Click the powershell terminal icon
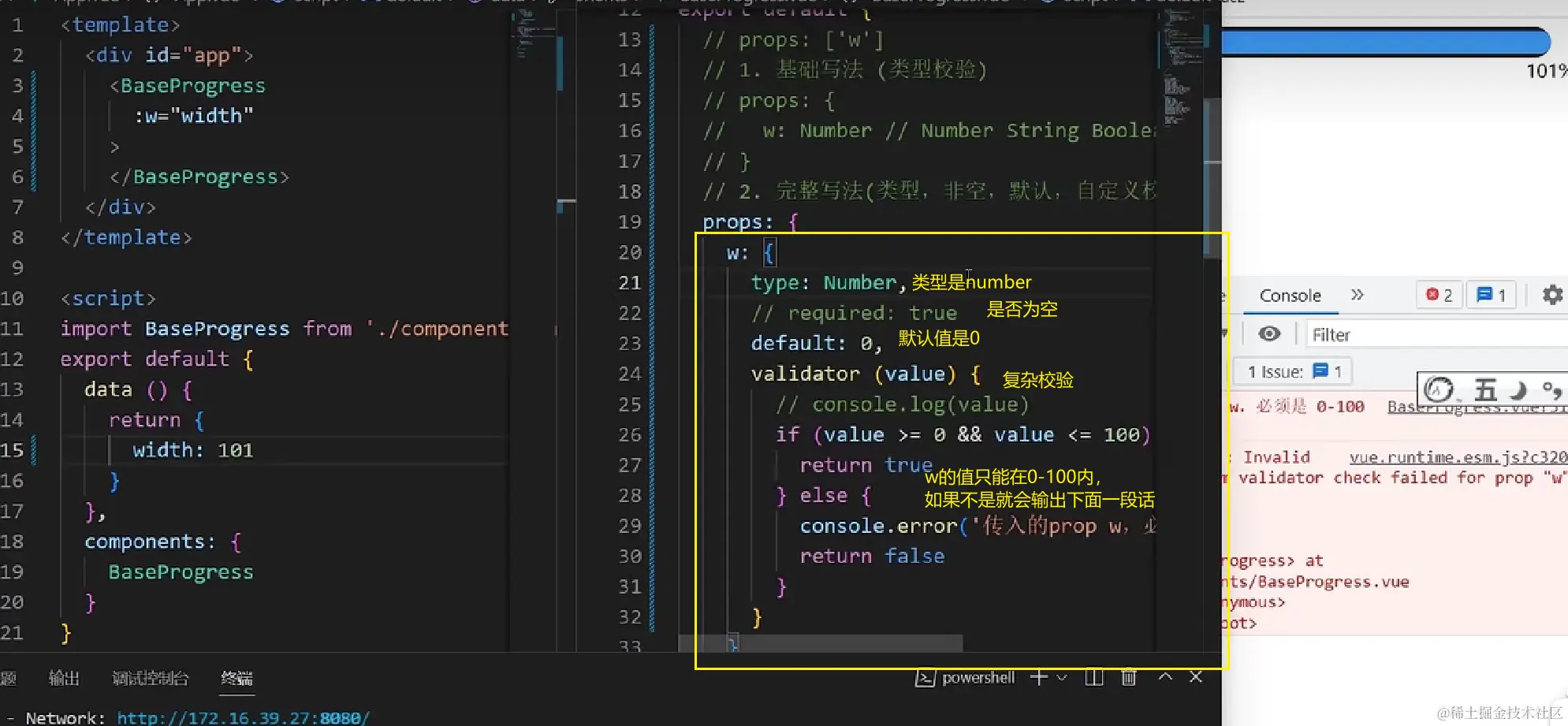 click(x=925, y=678)
